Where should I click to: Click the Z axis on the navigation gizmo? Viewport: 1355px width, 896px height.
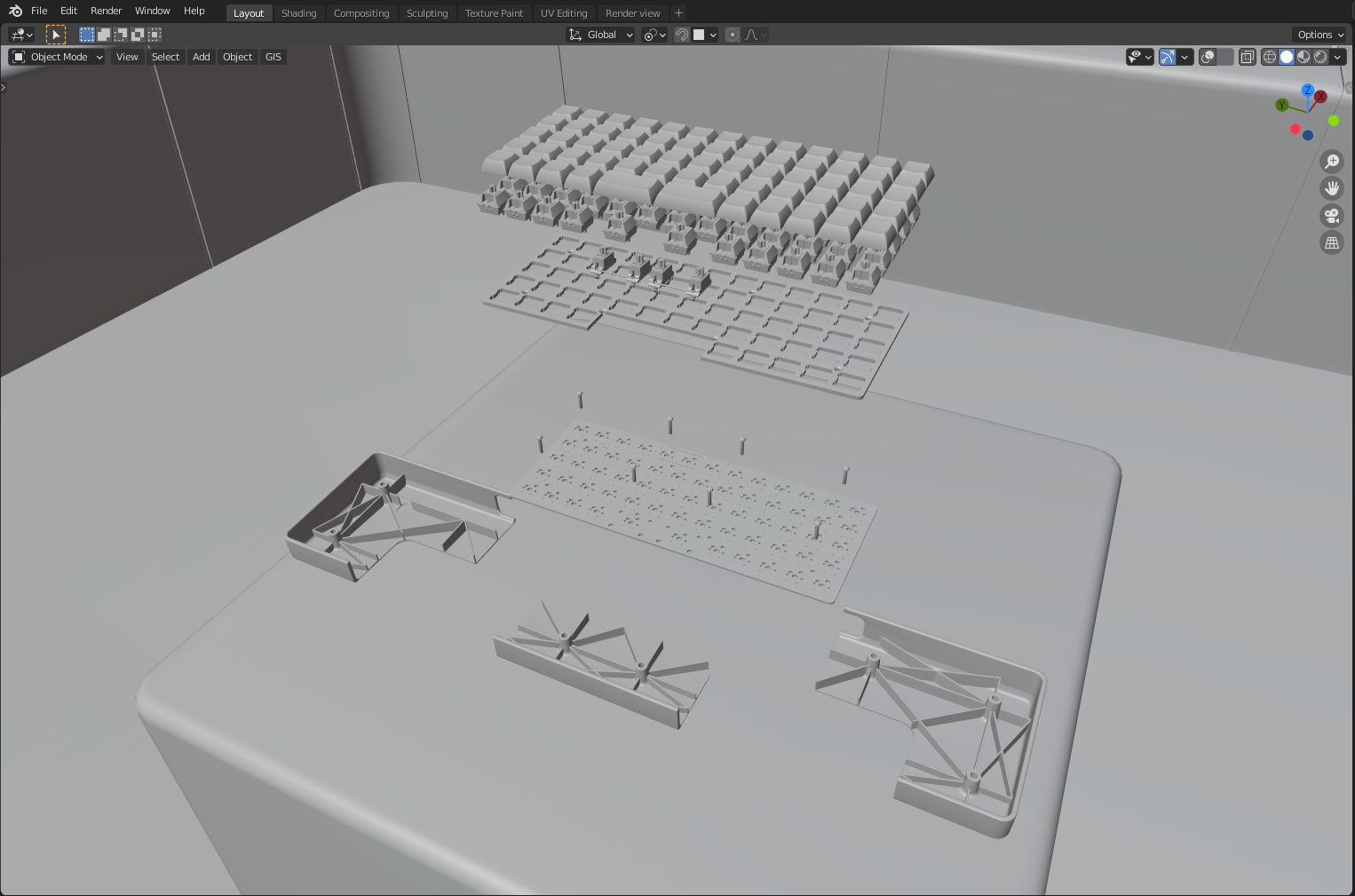(x=1307, y=91)
